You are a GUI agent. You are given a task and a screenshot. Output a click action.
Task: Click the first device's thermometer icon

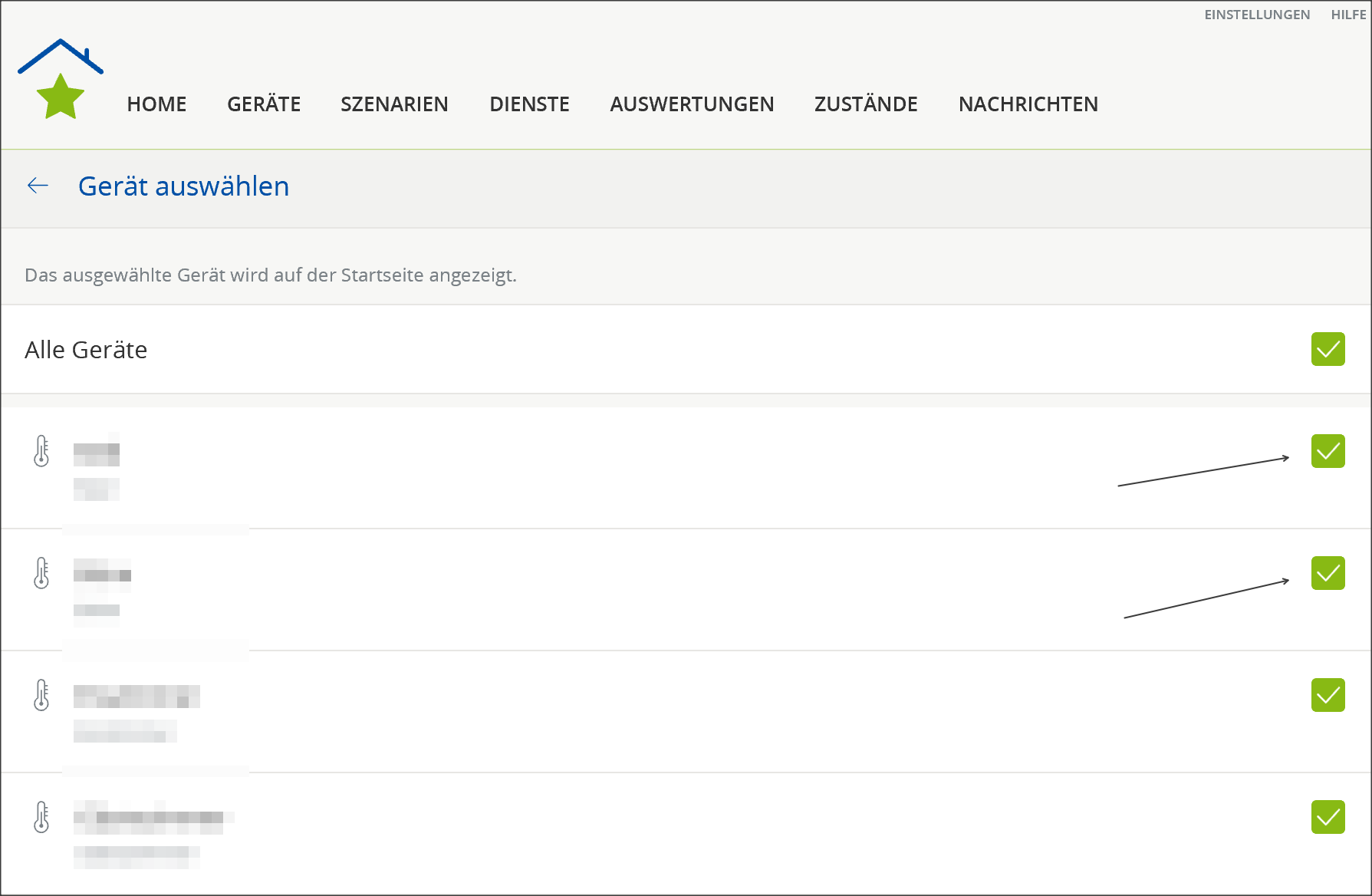(x=41, y=451)
